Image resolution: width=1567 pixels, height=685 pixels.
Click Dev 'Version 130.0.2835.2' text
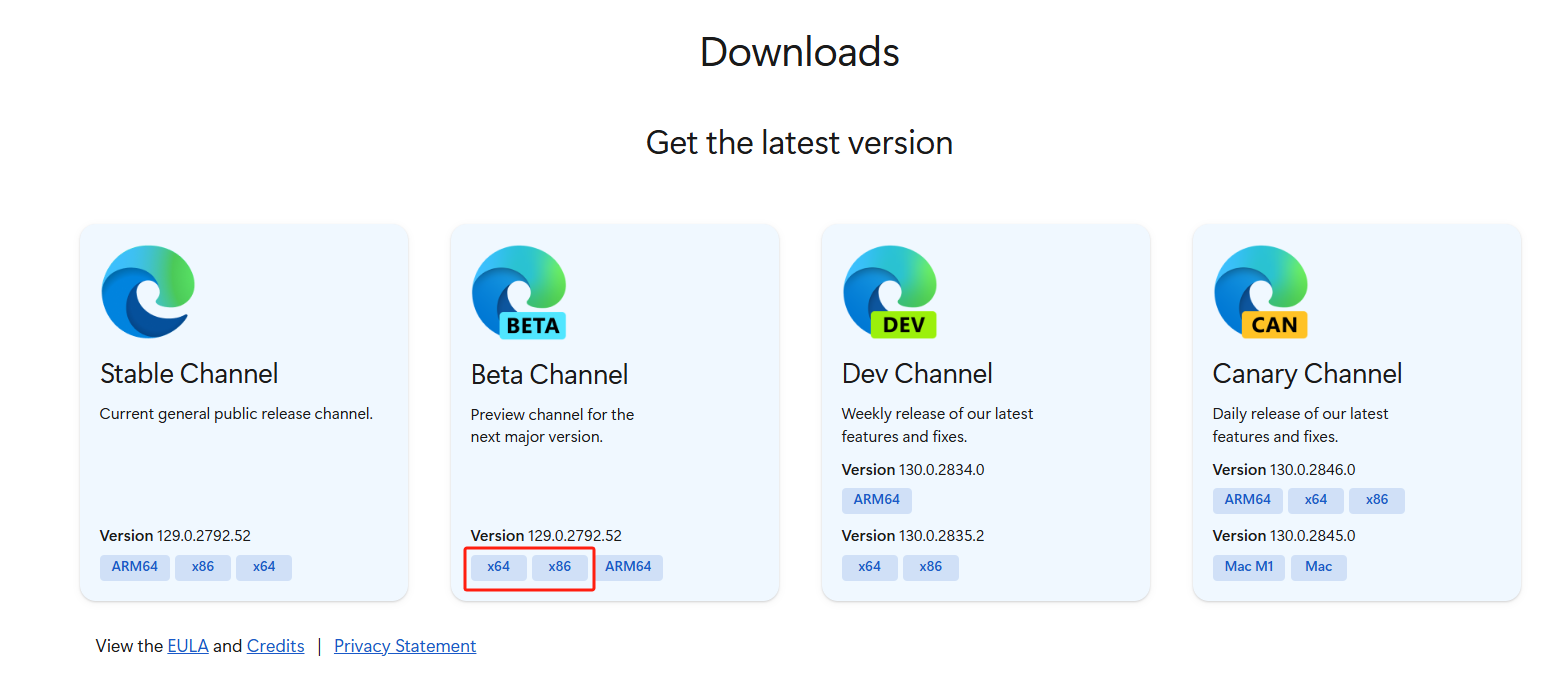pyautogui.click(x=913, y=536)
